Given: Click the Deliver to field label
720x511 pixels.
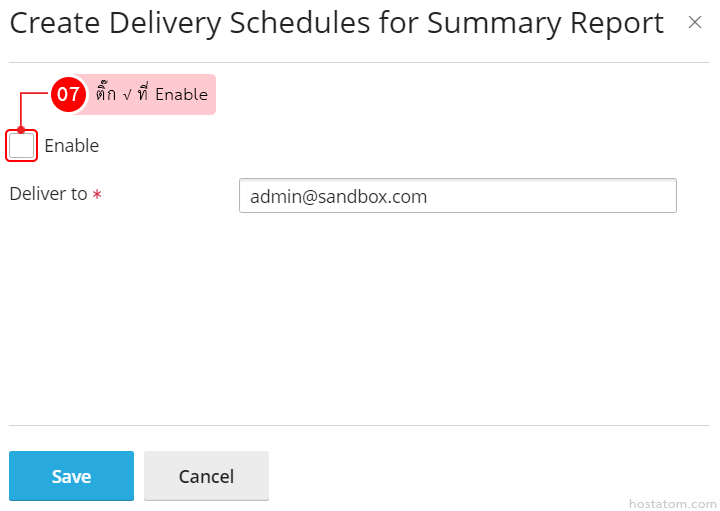Looking at the screenshot, I should [48, 194].
